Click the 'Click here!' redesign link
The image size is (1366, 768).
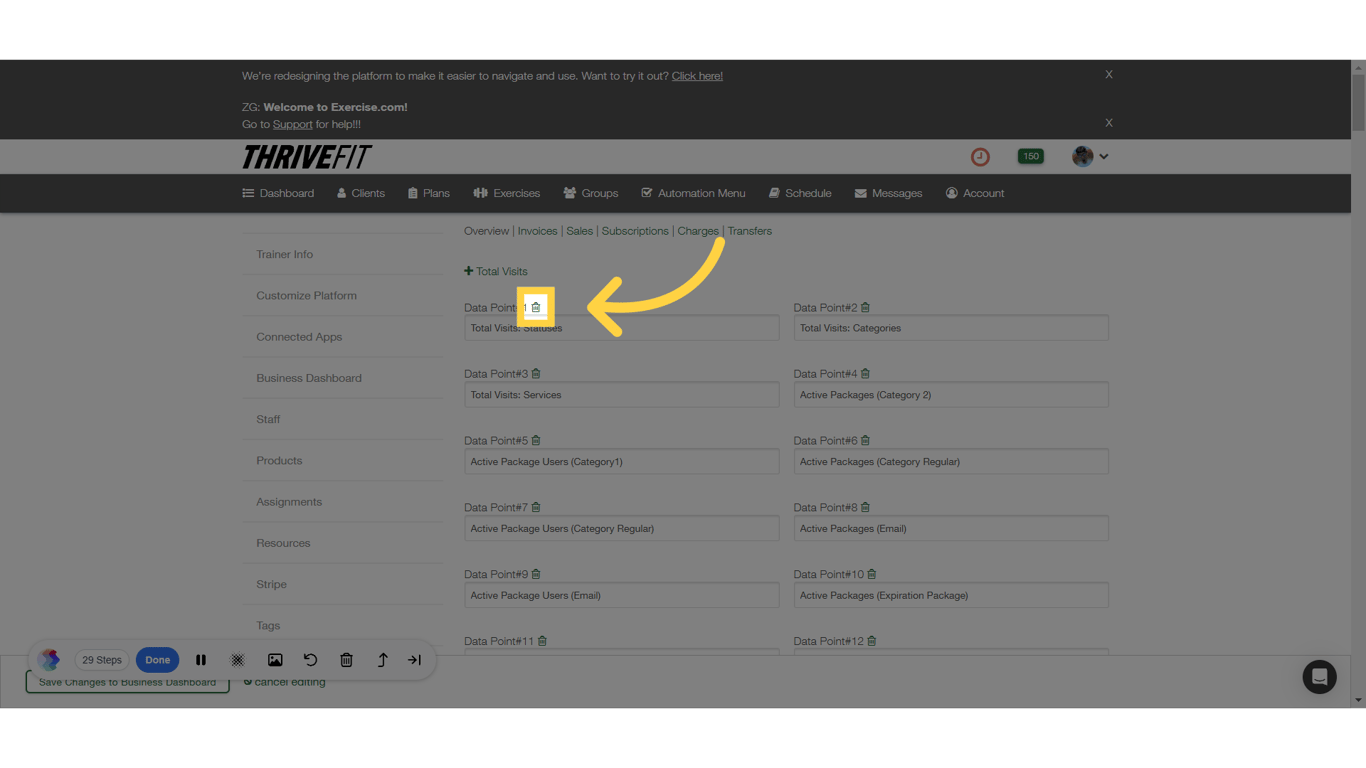(x=697, y=76)
